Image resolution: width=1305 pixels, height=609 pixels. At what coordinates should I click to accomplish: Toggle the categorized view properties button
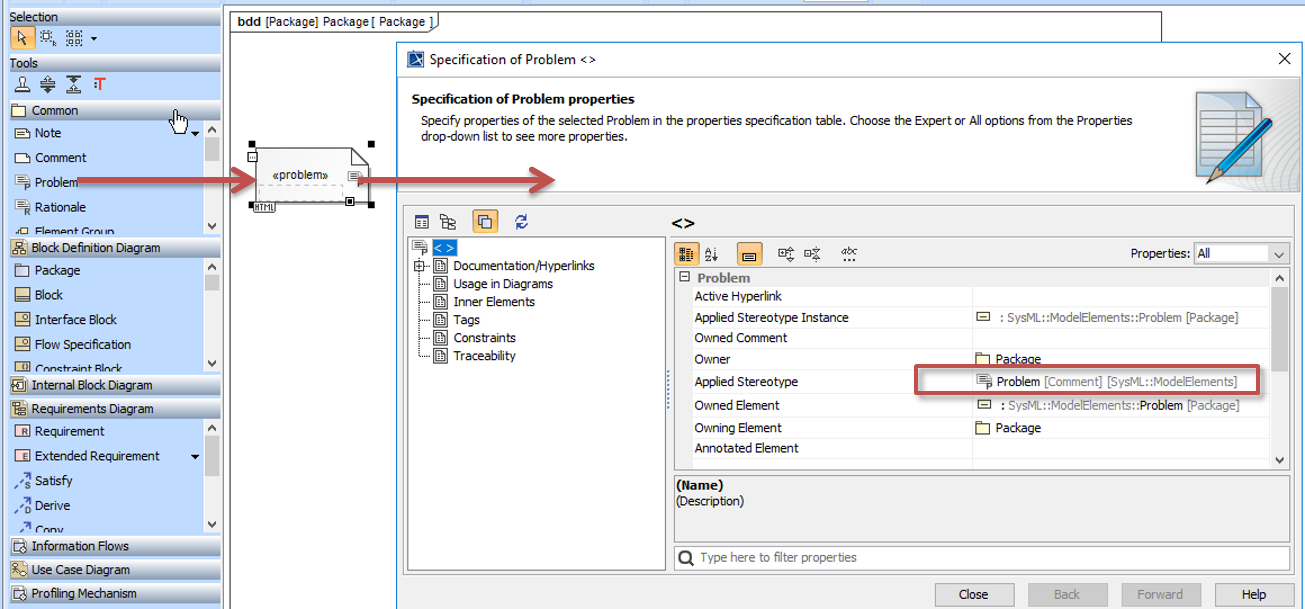[685, 254]
